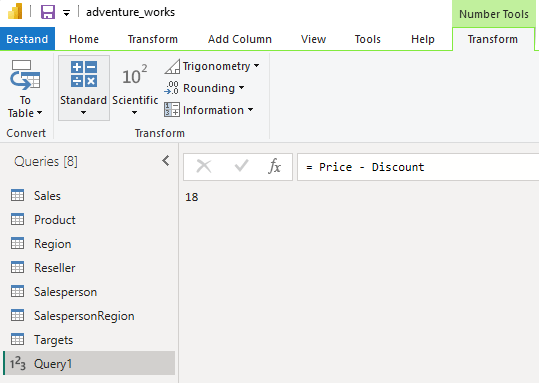Collapse the Queries pane with chevron
Viewport: 539px width, 383px height.
click(166, 161)
